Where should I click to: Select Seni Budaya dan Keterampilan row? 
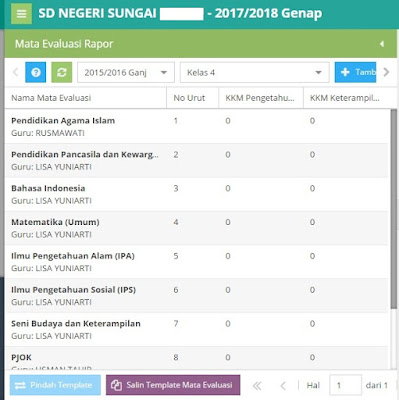(x=197, y=330)
